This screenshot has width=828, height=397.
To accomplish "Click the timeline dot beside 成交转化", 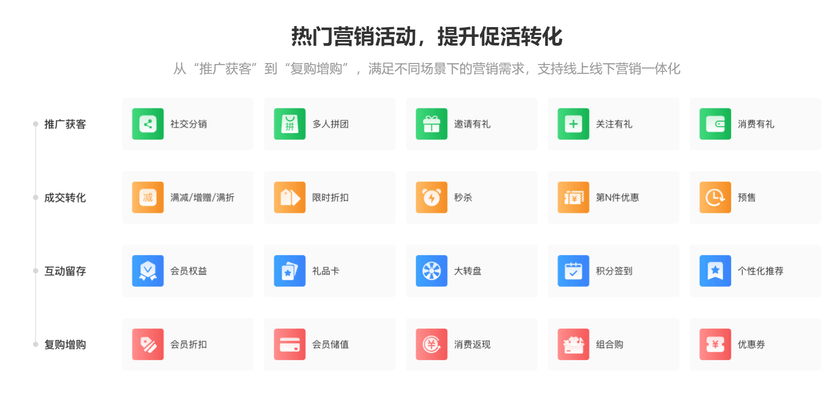I will coord(36,197).
